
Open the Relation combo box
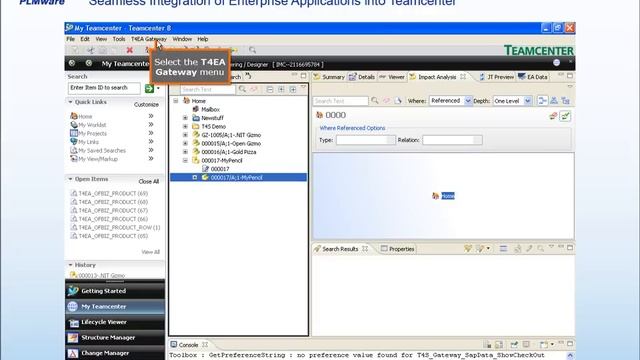pyautogui.click(x=452, y=140)
